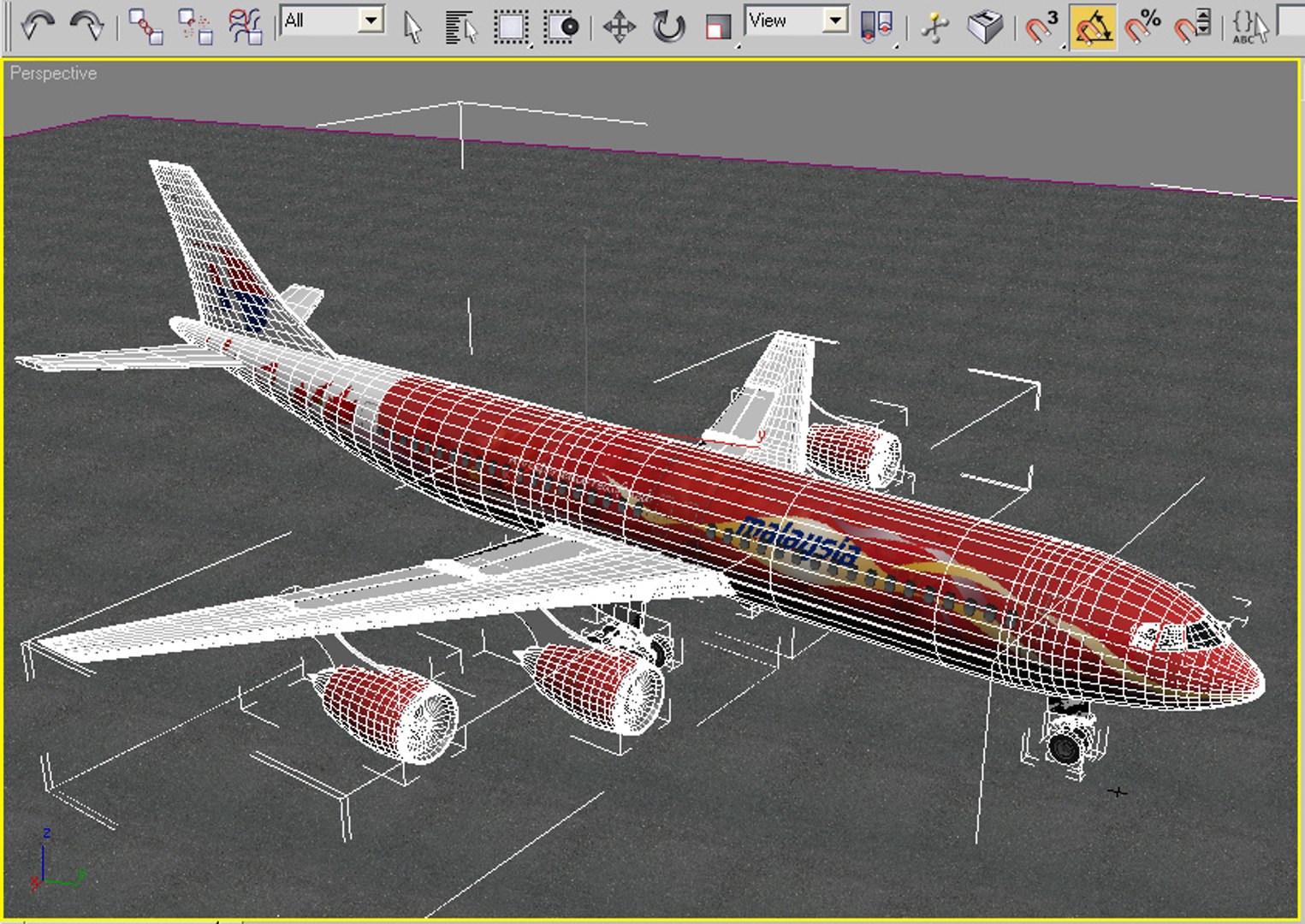Click the Use Pivot Point Center icon
The width and height of the screenshot is (1305, 924).
pos(876,27)
